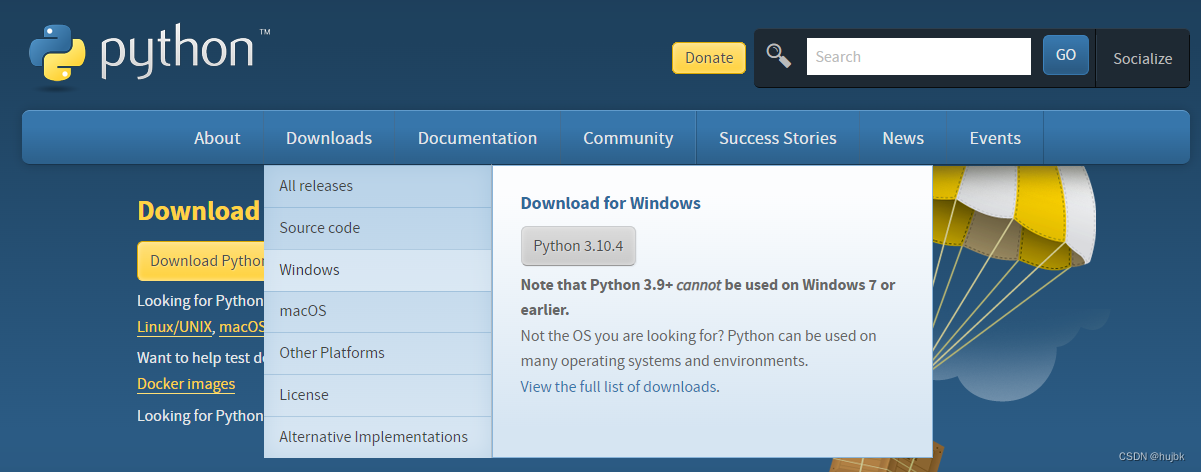The image size is (1201, 472).
Task: Click the Donate button
Action: click(x=709, y=58)
